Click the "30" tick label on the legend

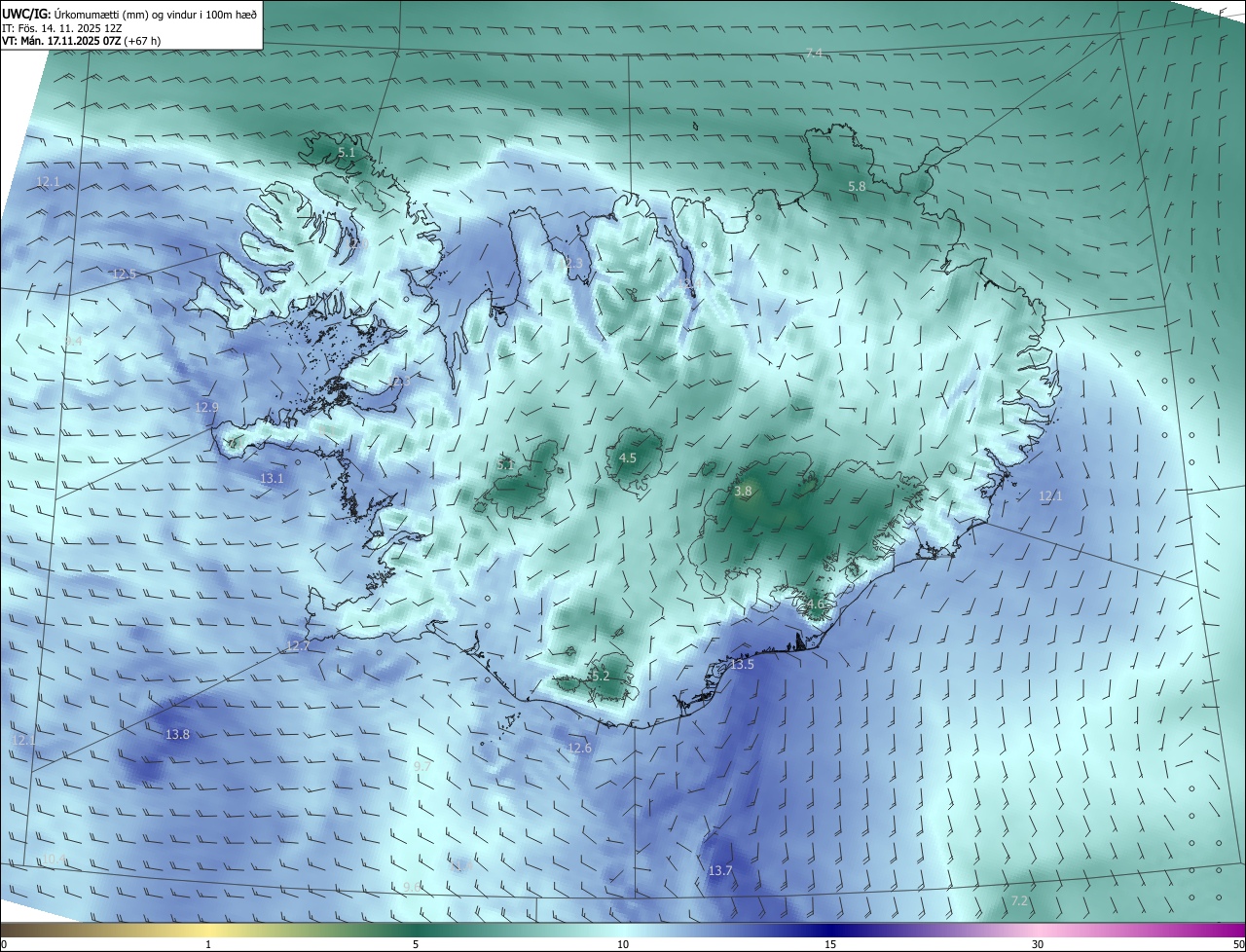pos(1038,945)
